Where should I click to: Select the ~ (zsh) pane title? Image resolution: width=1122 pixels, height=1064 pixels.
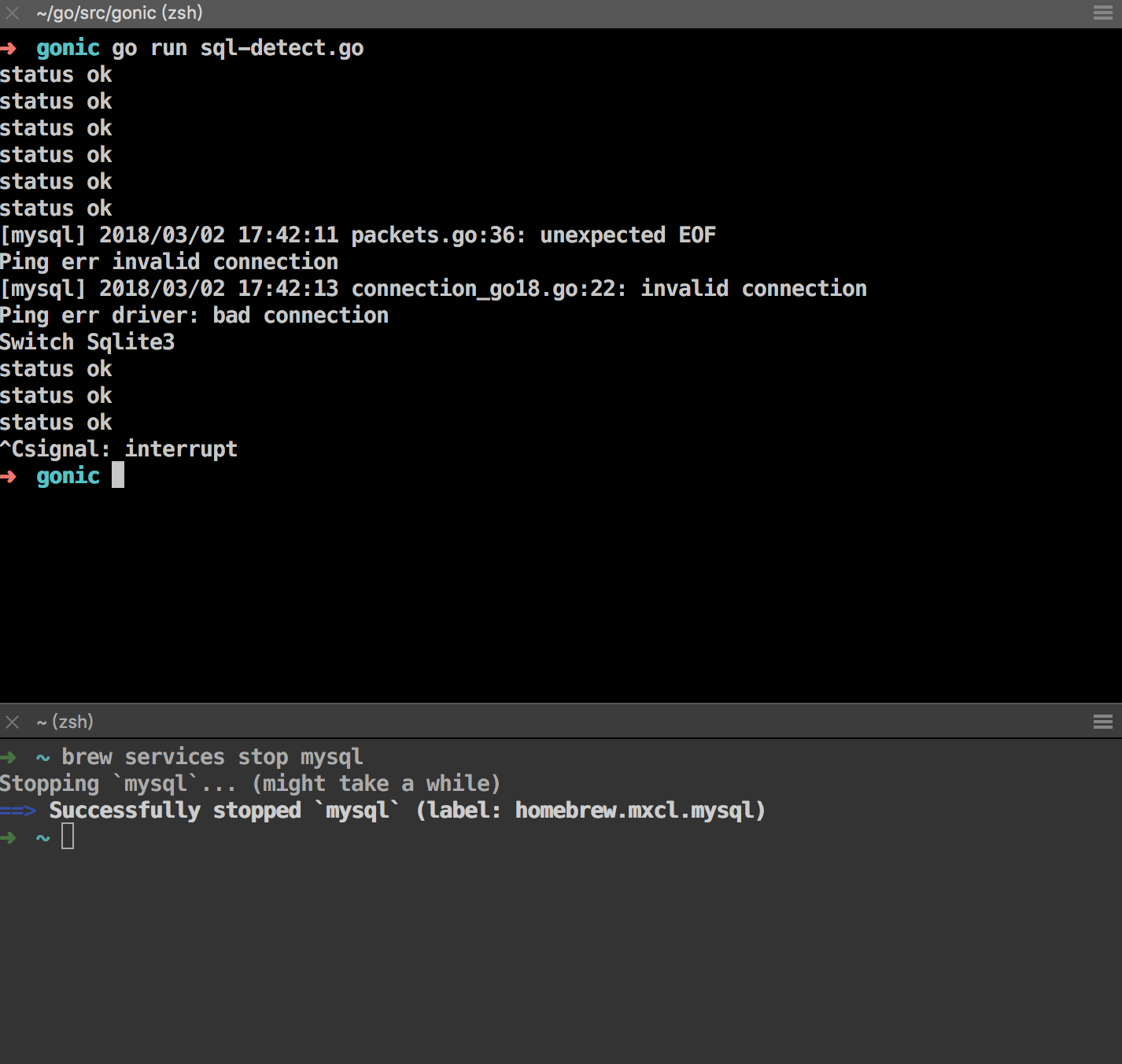tap(65, 722)
